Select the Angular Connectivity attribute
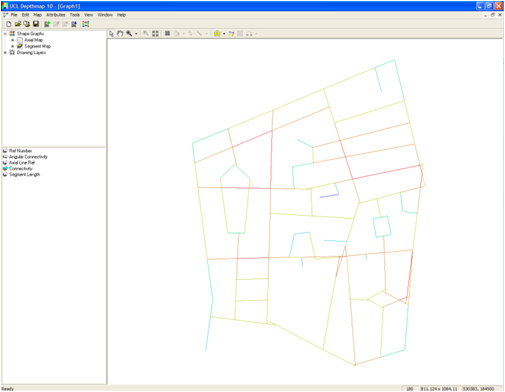The height and width of the screenshot is (392, 505). [x=28, y=157]
